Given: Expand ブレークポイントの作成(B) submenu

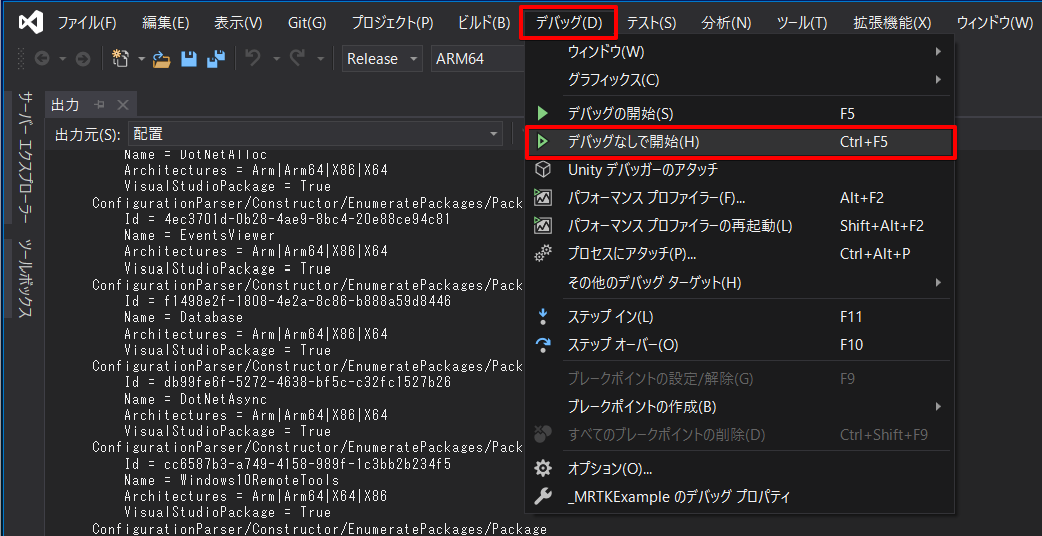Looking at the screenshot, I should pyautogui.click(x=739, y=406).
